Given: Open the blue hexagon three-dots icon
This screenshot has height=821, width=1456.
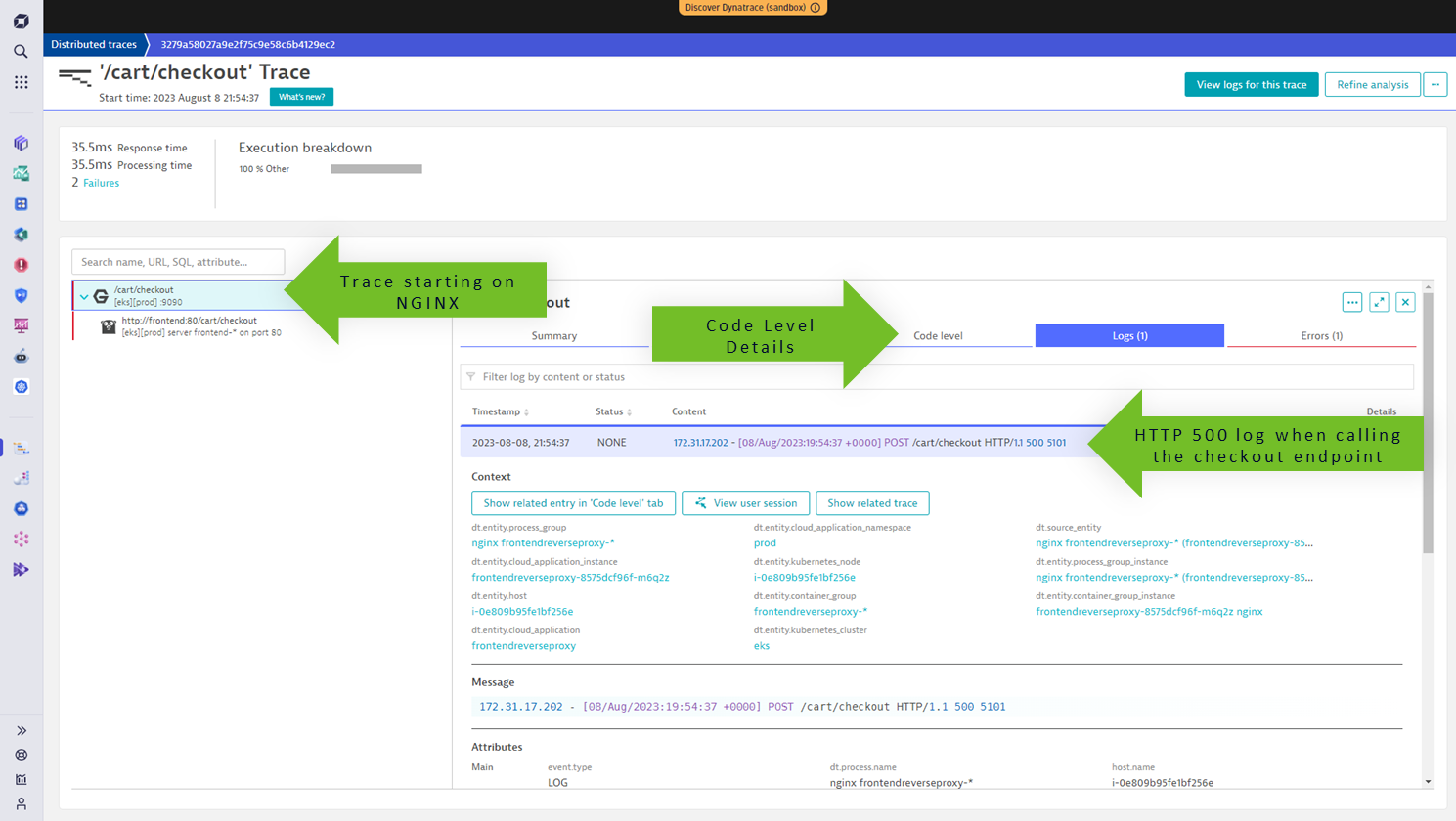Looking at the screenshot, I should (21, 508).
